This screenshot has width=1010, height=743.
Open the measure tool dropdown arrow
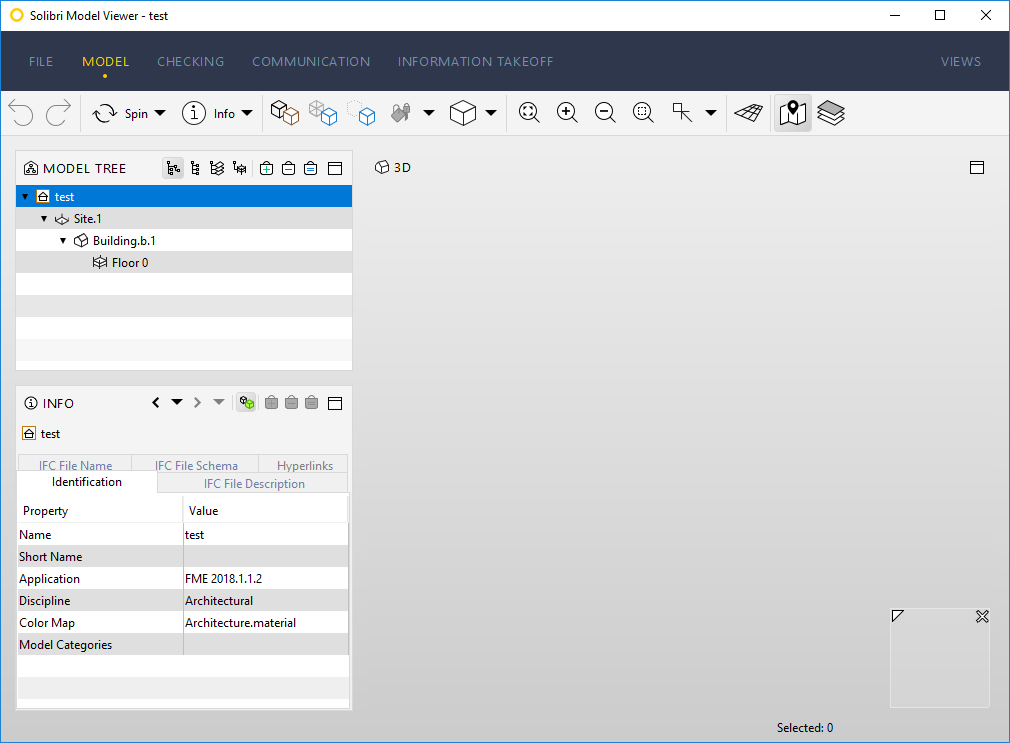click(x=710, y=113)
